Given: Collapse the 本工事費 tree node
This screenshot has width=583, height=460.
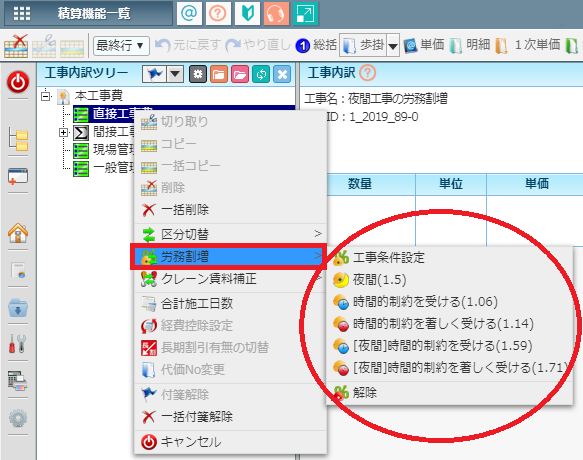Looking at the screenshot, I should tap(46, 96).
